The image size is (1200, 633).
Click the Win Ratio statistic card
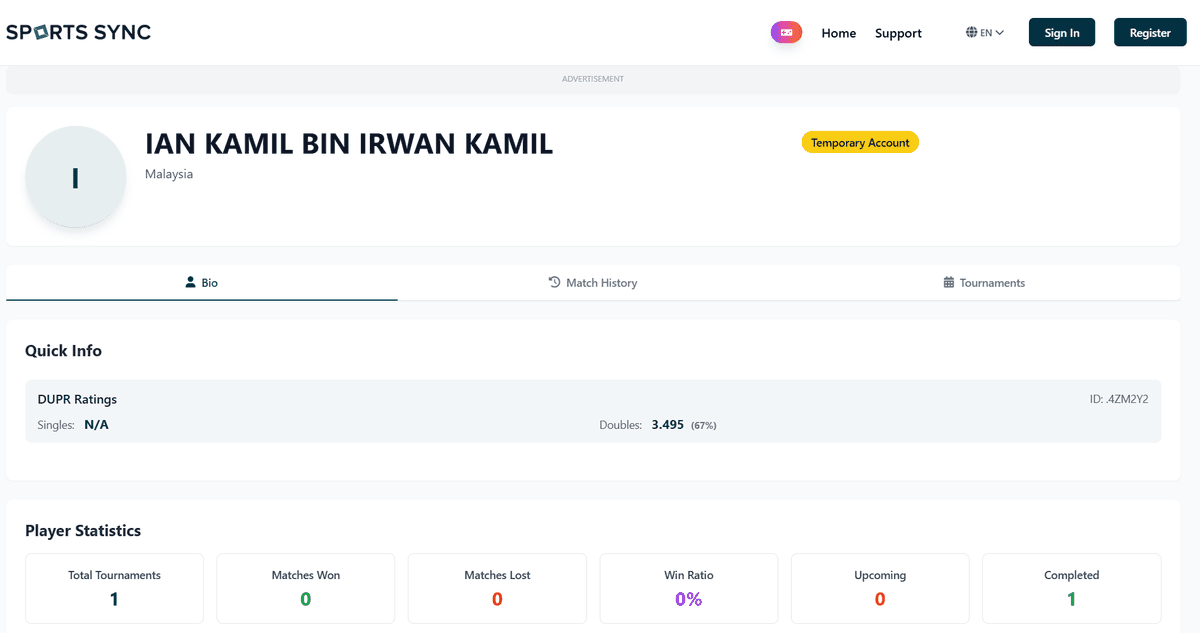tap(688, 588)
